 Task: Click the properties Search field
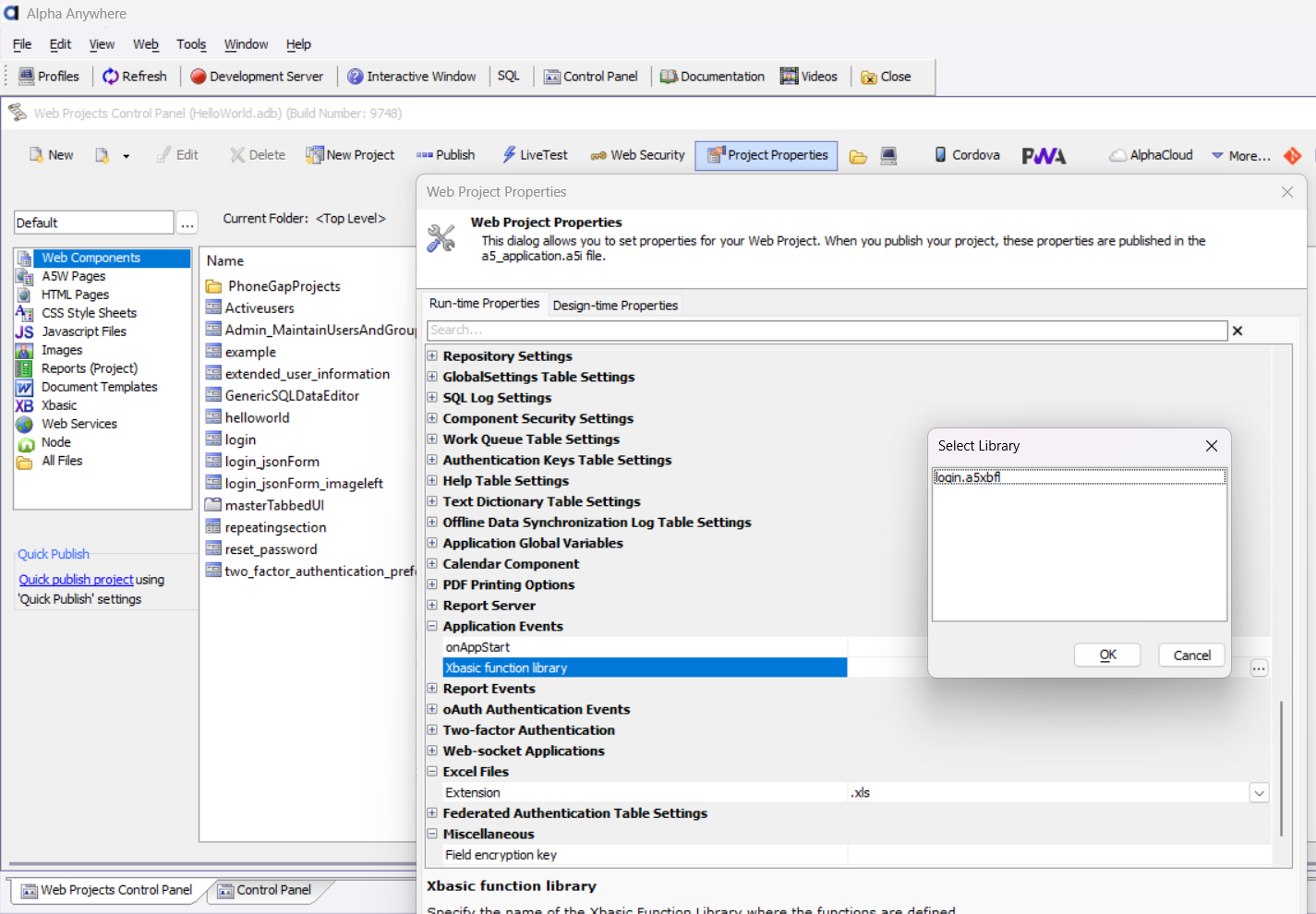tap(827, 331)
